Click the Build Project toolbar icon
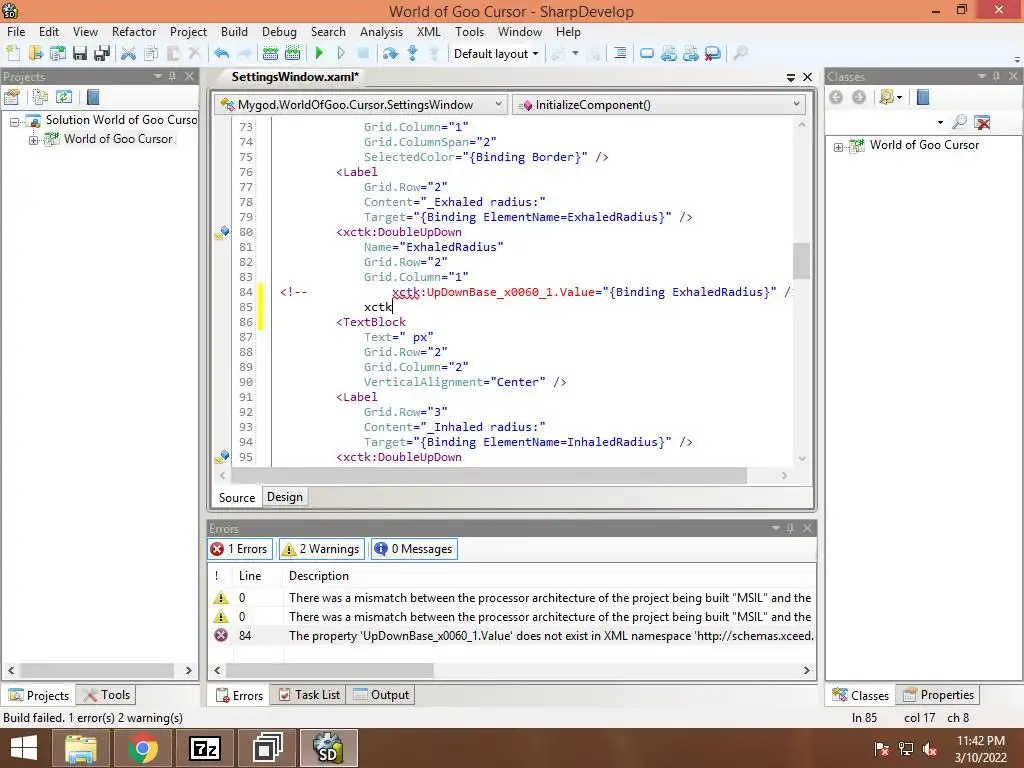This screenshot has height=768, width=1024. [x=293, y=54]
